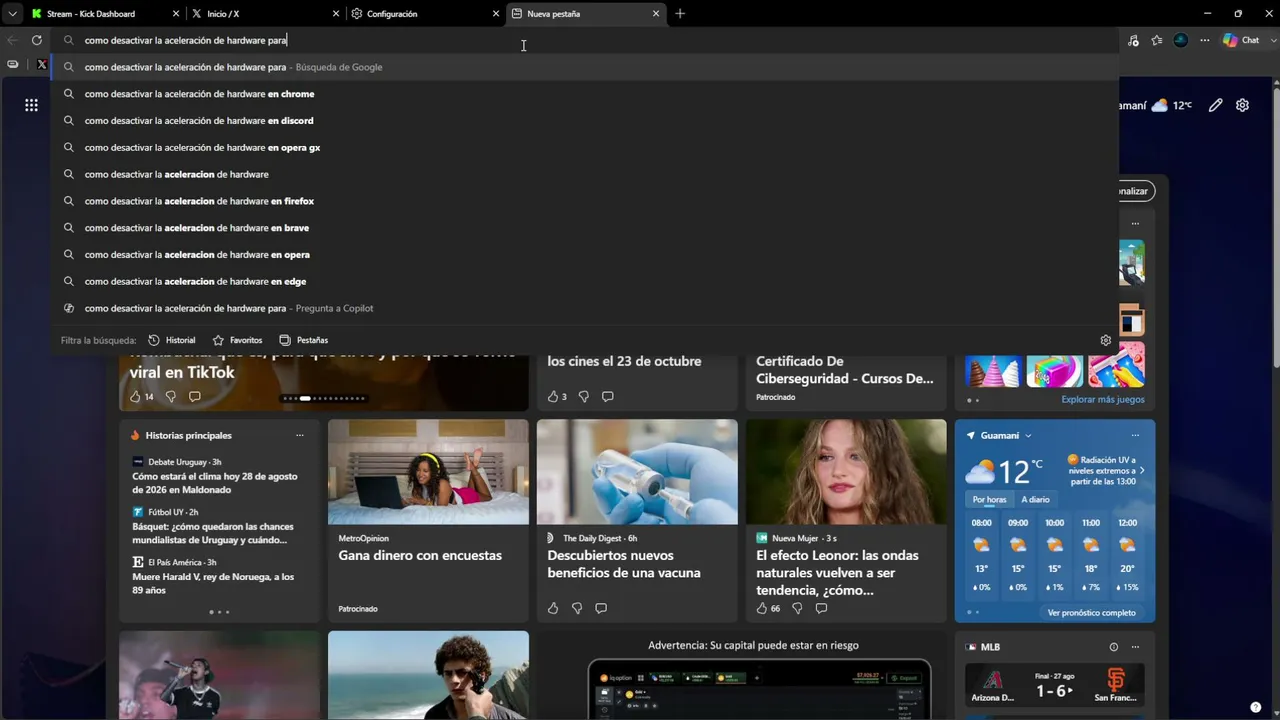Viewport: 1280px width, 720px height.
Task: Close the Inicio / X tab
Action: [336, 14]
